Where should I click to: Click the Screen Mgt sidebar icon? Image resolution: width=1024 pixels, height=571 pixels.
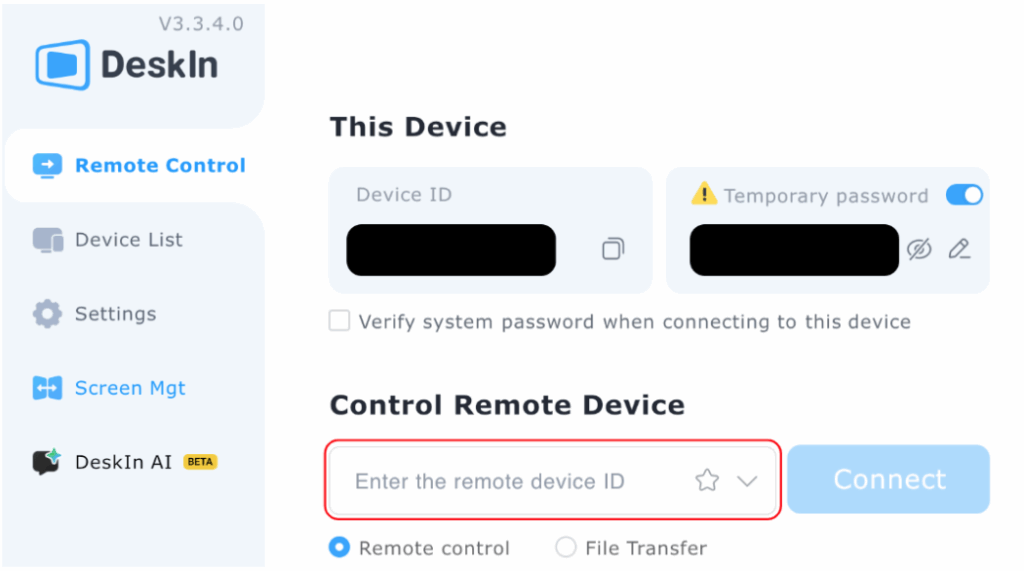(47, 388)
